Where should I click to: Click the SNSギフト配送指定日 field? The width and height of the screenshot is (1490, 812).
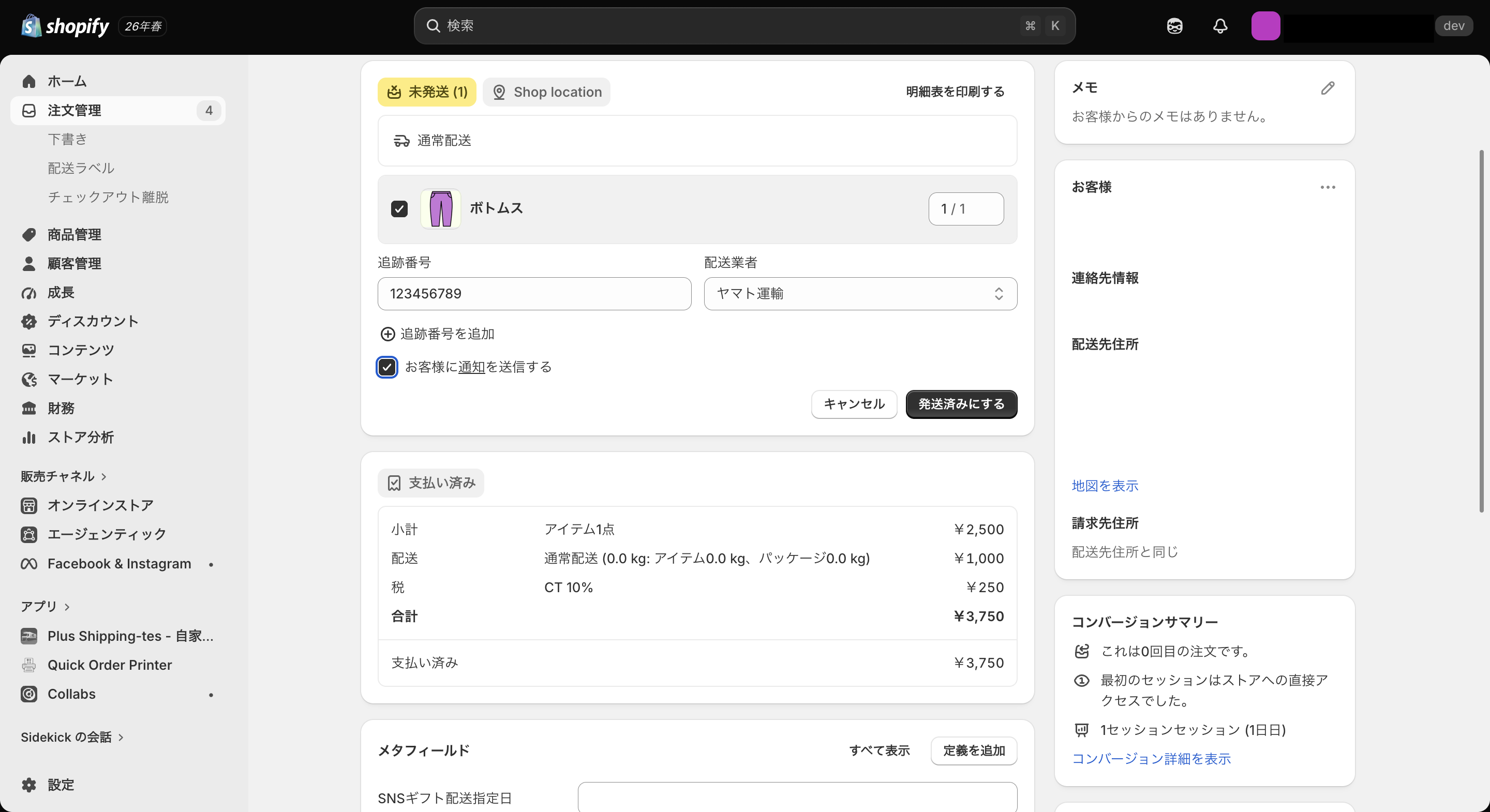click(x=797, y=798)
